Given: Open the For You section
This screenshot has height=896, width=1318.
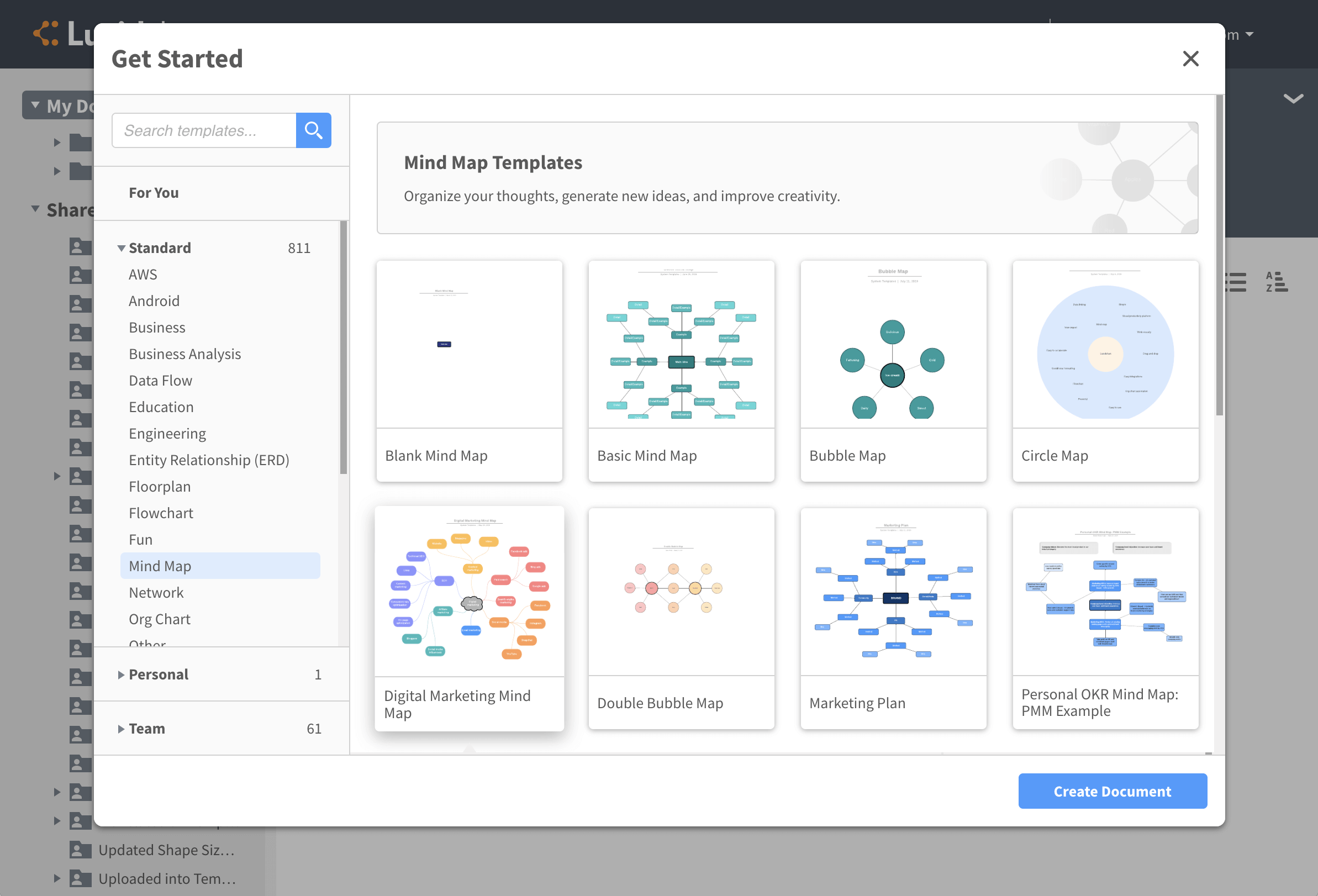Looking at the screenshot, I should (x=154, y=193).
